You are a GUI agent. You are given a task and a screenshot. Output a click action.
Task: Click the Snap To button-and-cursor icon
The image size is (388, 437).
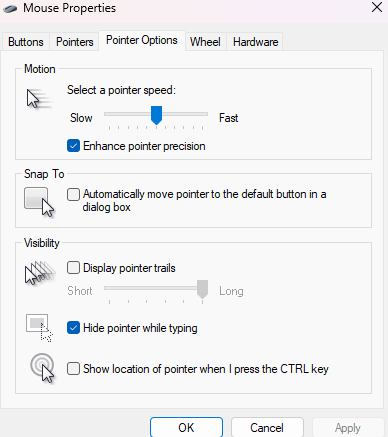[39, 202]
